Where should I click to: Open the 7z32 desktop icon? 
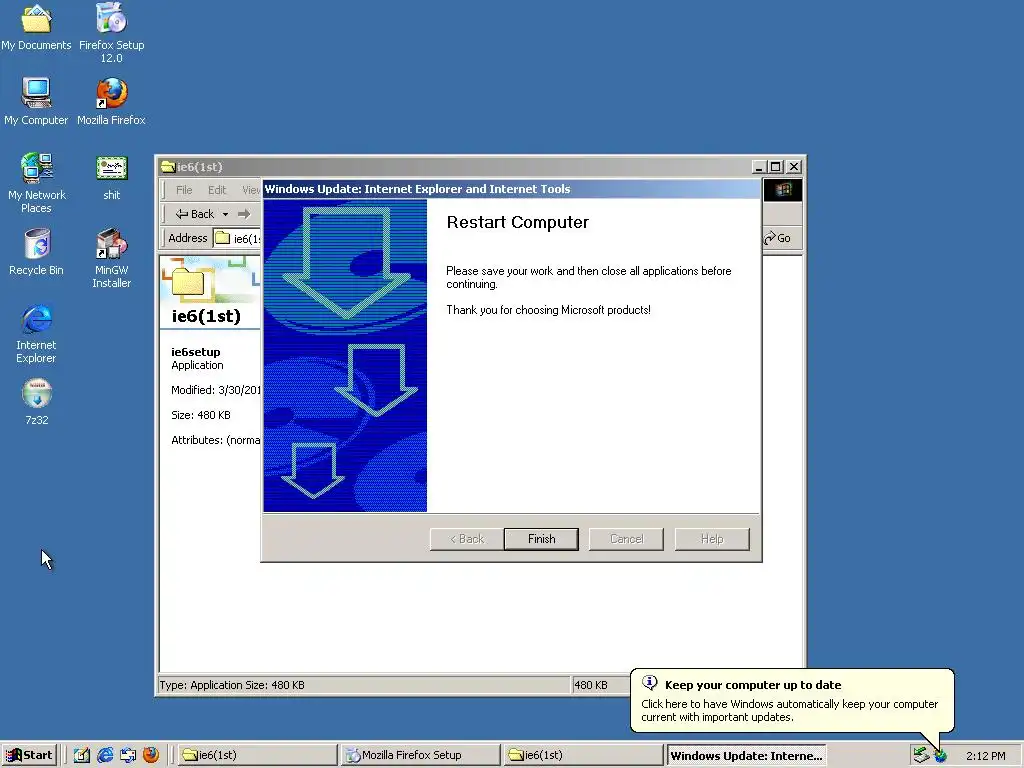click(37, 402)
